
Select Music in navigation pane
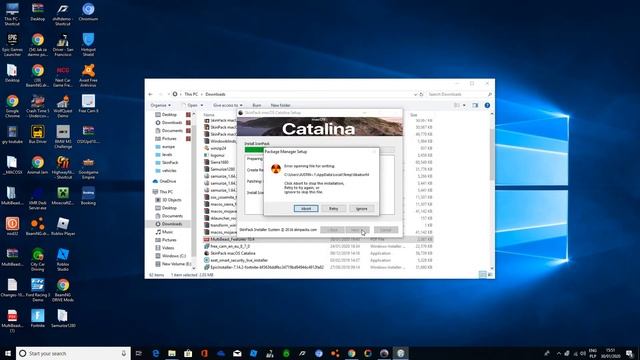pos(167,232)
